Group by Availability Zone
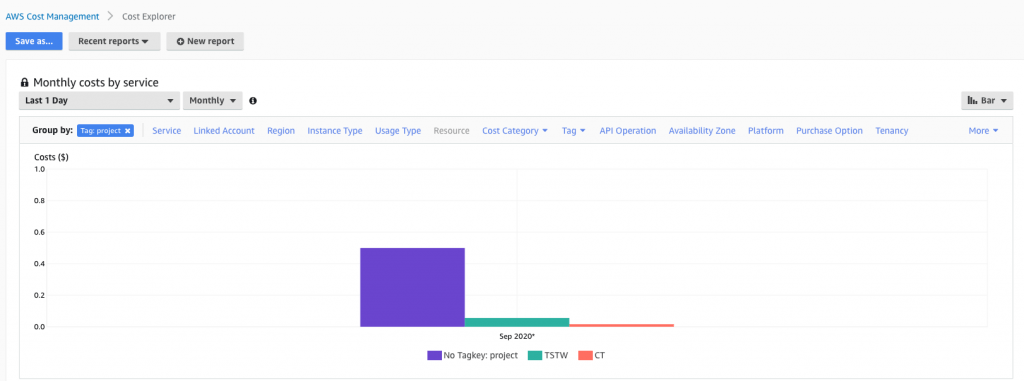This screenshot has width=1024, height=381. 702,131
